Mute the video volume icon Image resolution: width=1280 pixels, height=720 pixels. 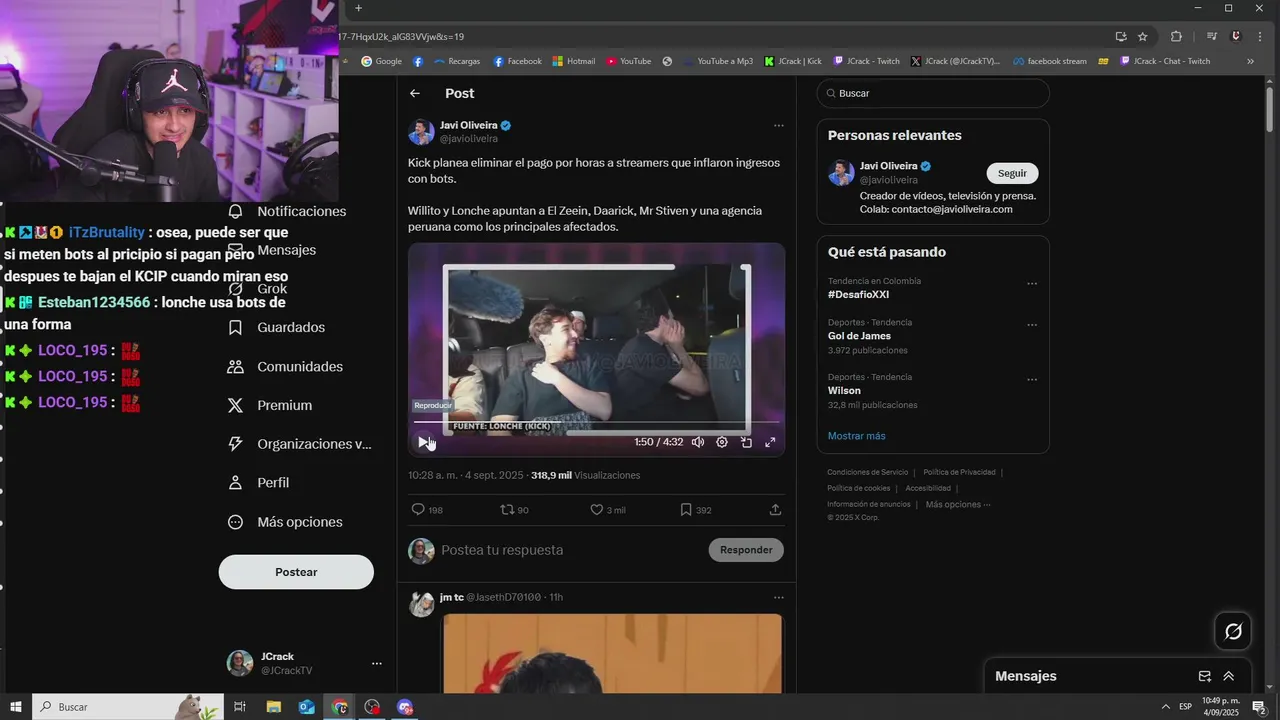(x=698, y=442)
